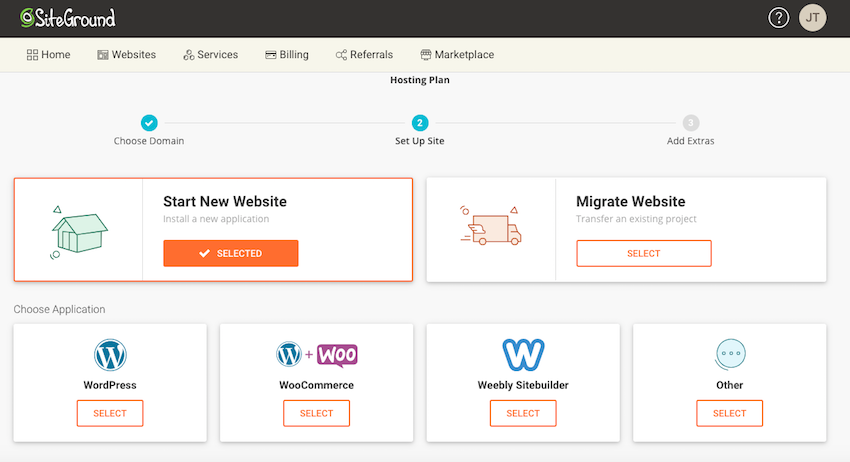Click the 'Transfer an existing project' subtitle

636,219
